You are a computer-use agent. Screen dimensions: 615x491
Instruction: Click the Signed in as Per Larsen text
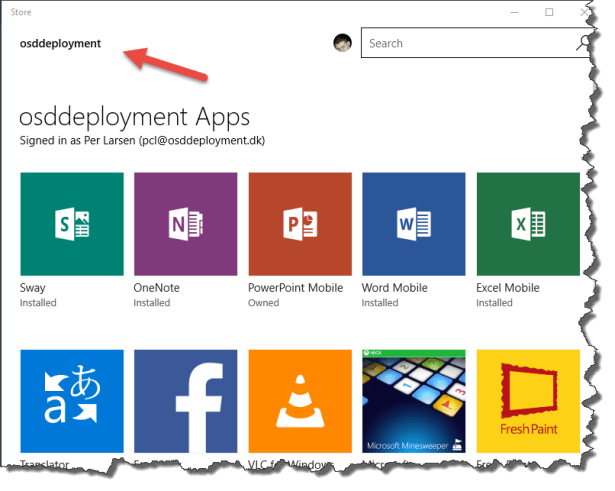tap(142, 140)
